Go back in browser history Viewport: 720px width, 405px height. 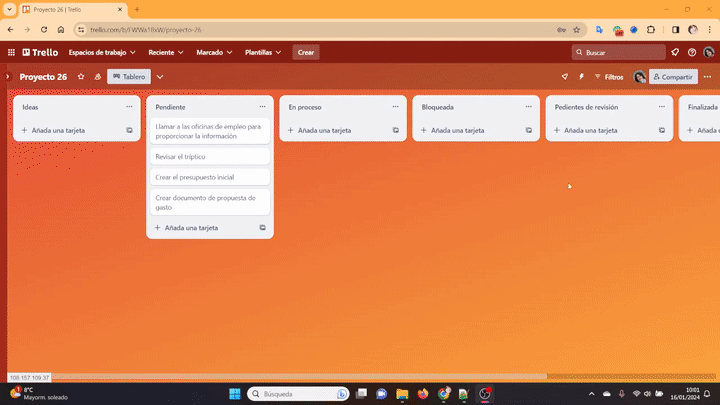tap(11, 30)
